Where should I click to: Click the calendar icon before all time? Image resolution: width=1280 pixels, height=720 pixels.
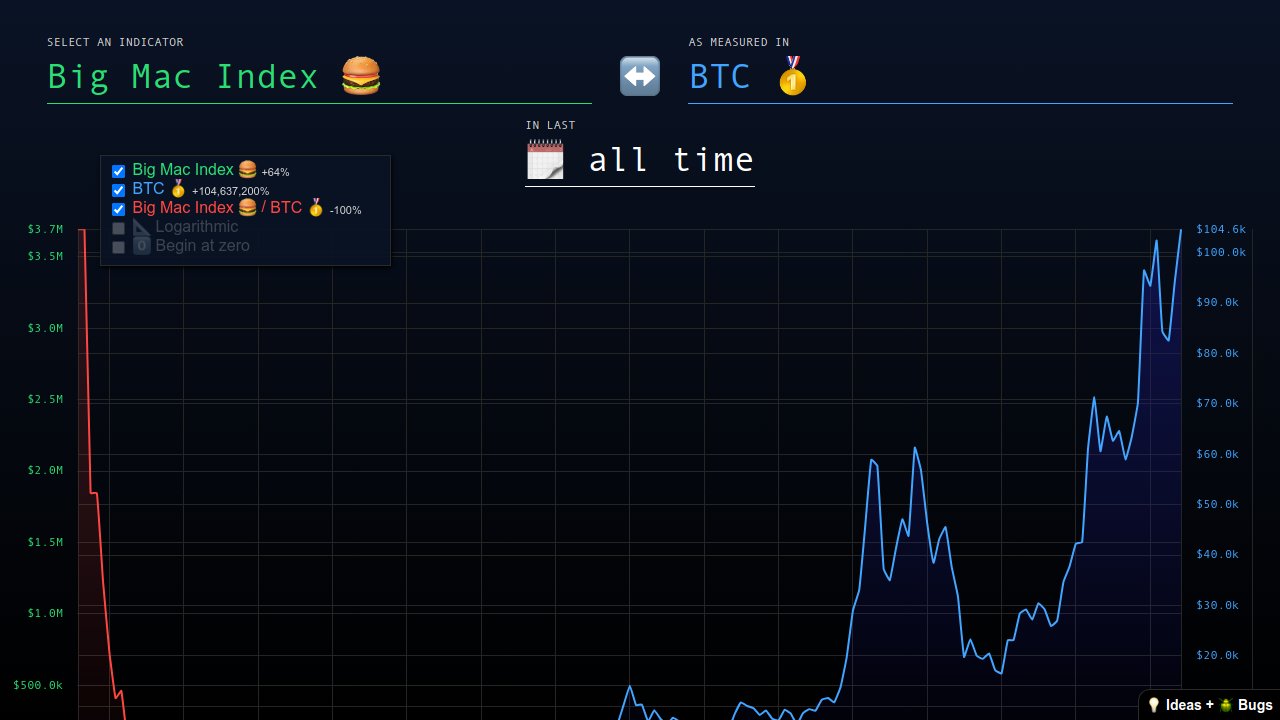(545, 159)
